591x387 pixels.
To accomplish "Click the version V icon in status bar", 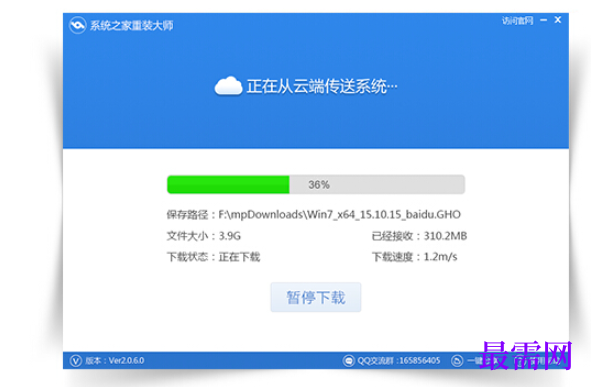I will [x=75, y=361].
